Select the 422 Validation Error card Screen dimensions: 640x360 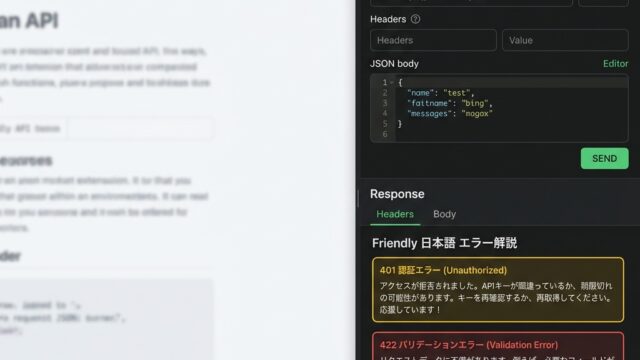pyautogui.click(x=498, y=346)
